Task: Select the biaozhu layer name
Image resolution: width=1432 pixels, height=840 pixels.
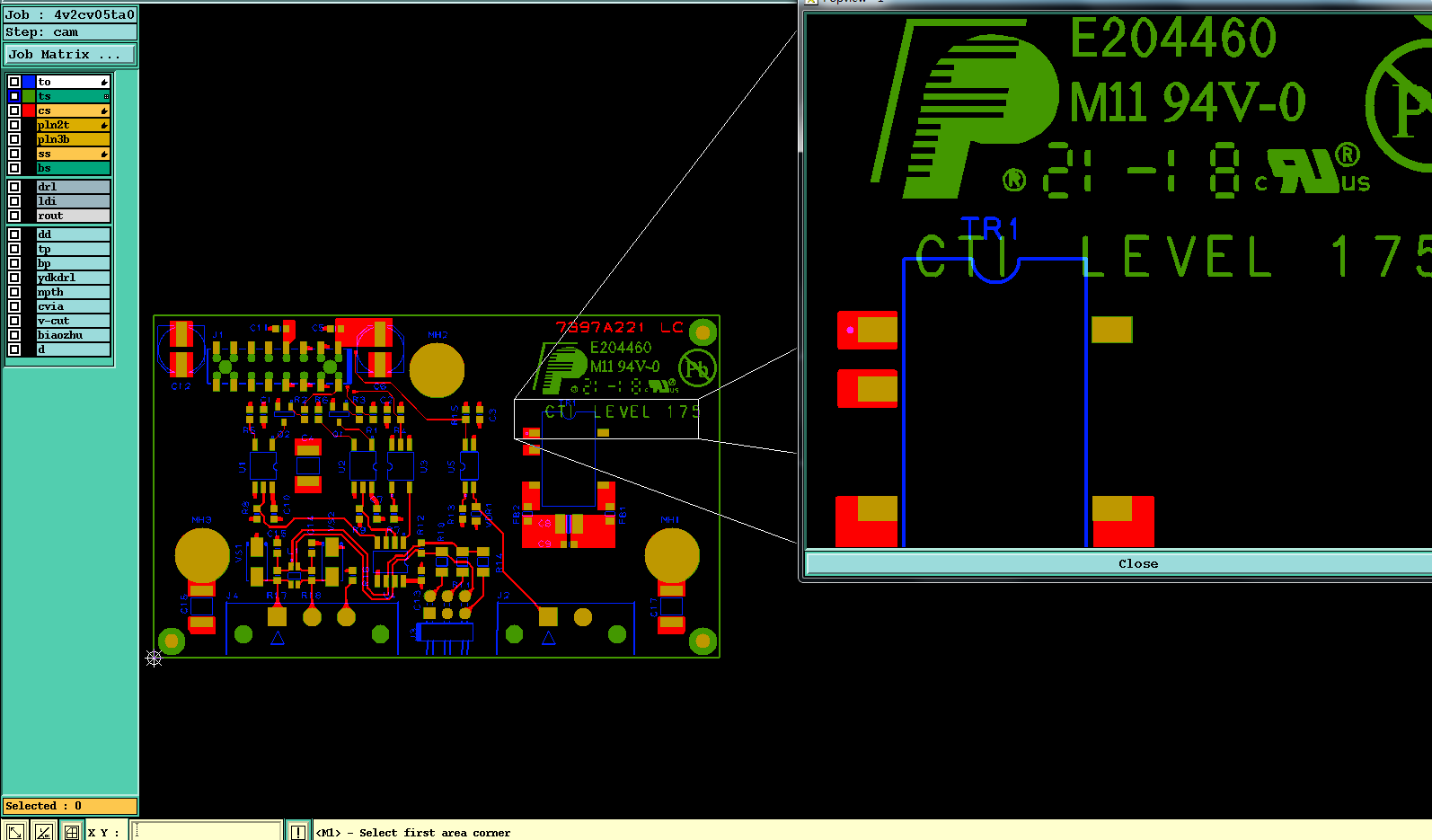Action: (x=73, y=335)
